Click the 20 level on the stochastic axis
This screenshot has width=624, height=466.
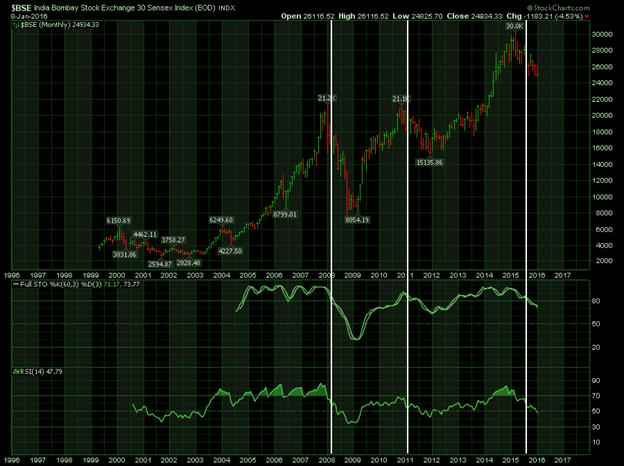coord(596,347)
